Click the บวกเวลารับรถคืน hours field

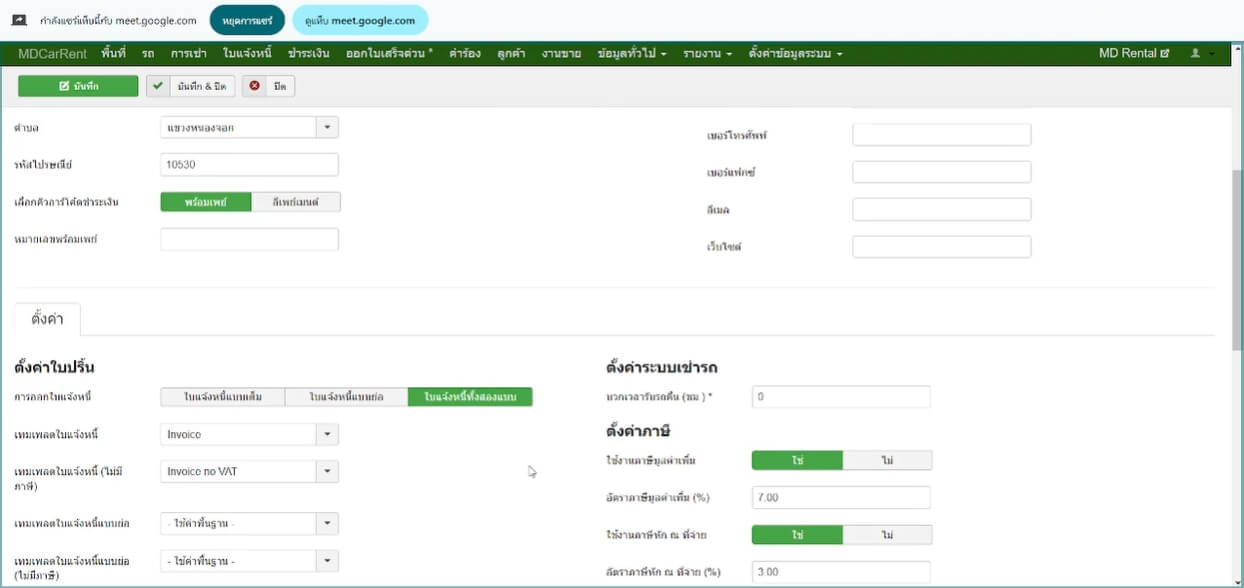click(x=841, y=397)
